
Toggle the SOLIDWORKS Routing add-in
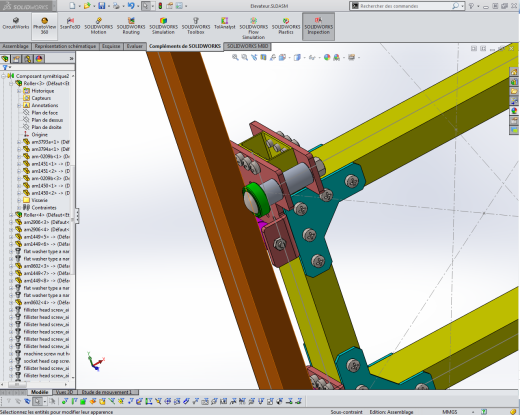[x=131, y=26]
